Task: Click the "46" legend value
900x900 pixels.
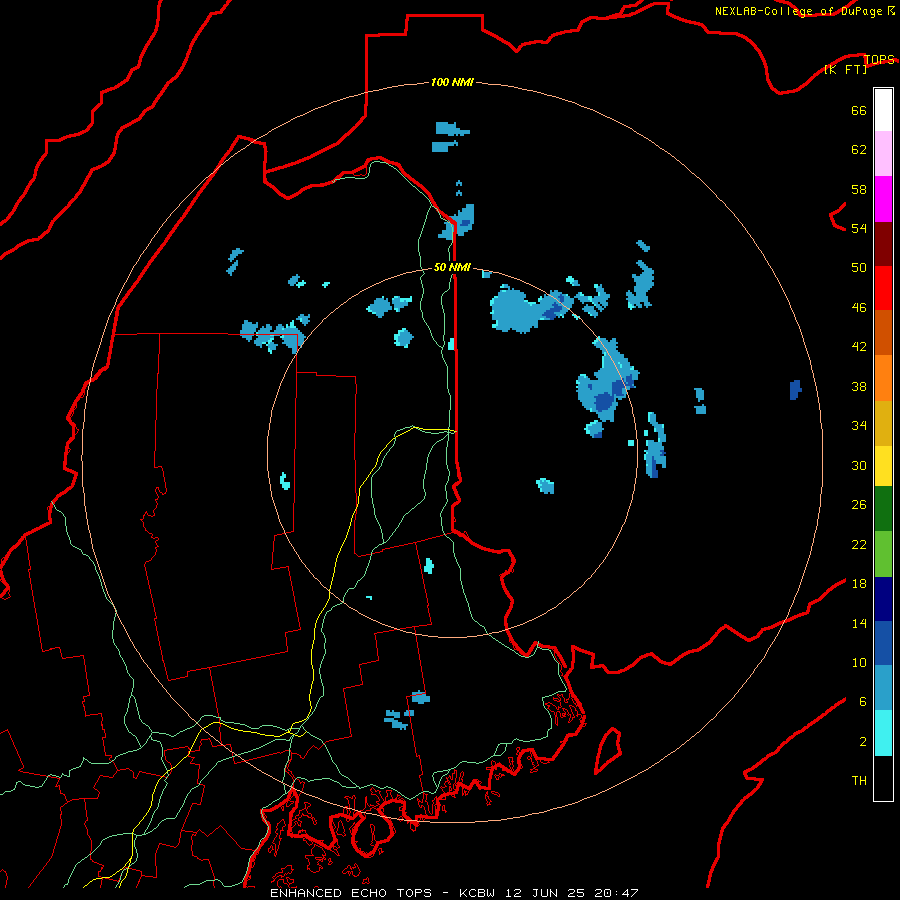Action: tap(859, 308)
